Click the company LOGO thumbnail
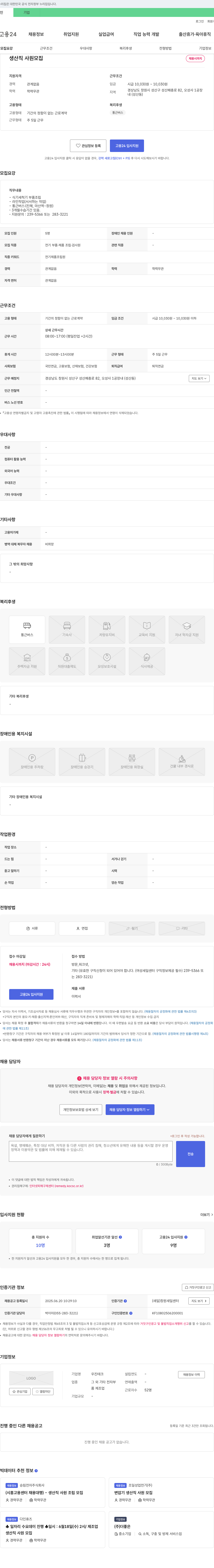Viewport: 214px width, 1568px height. point(31,1378)
